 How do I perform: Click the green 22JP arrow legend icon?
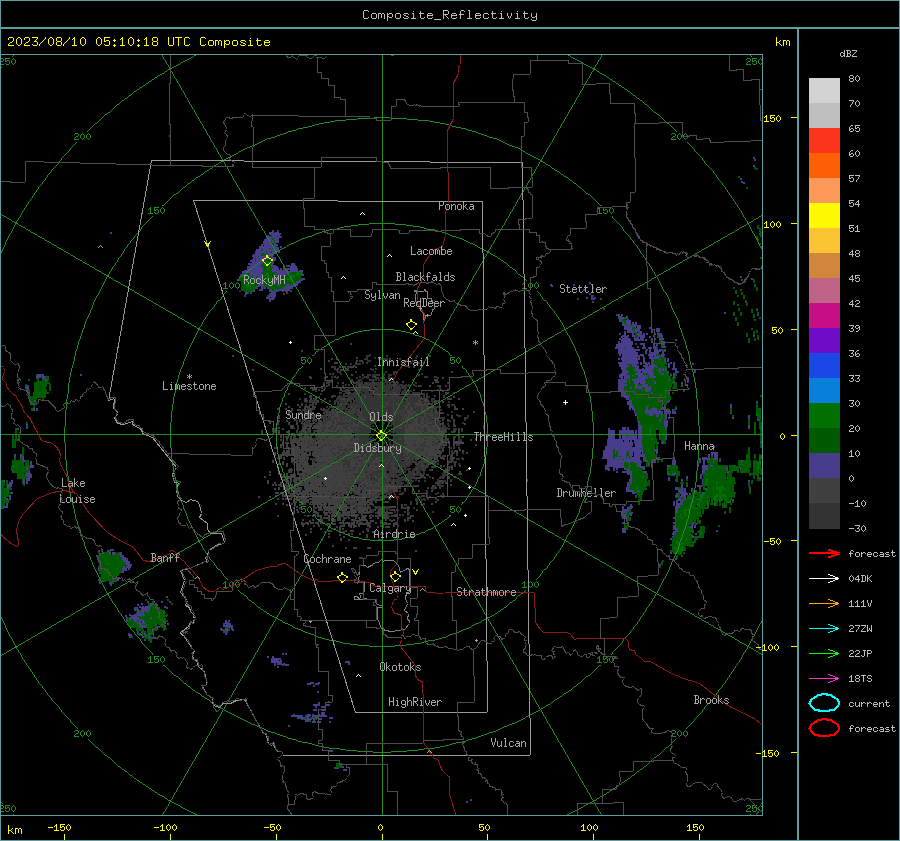(824, 653)
